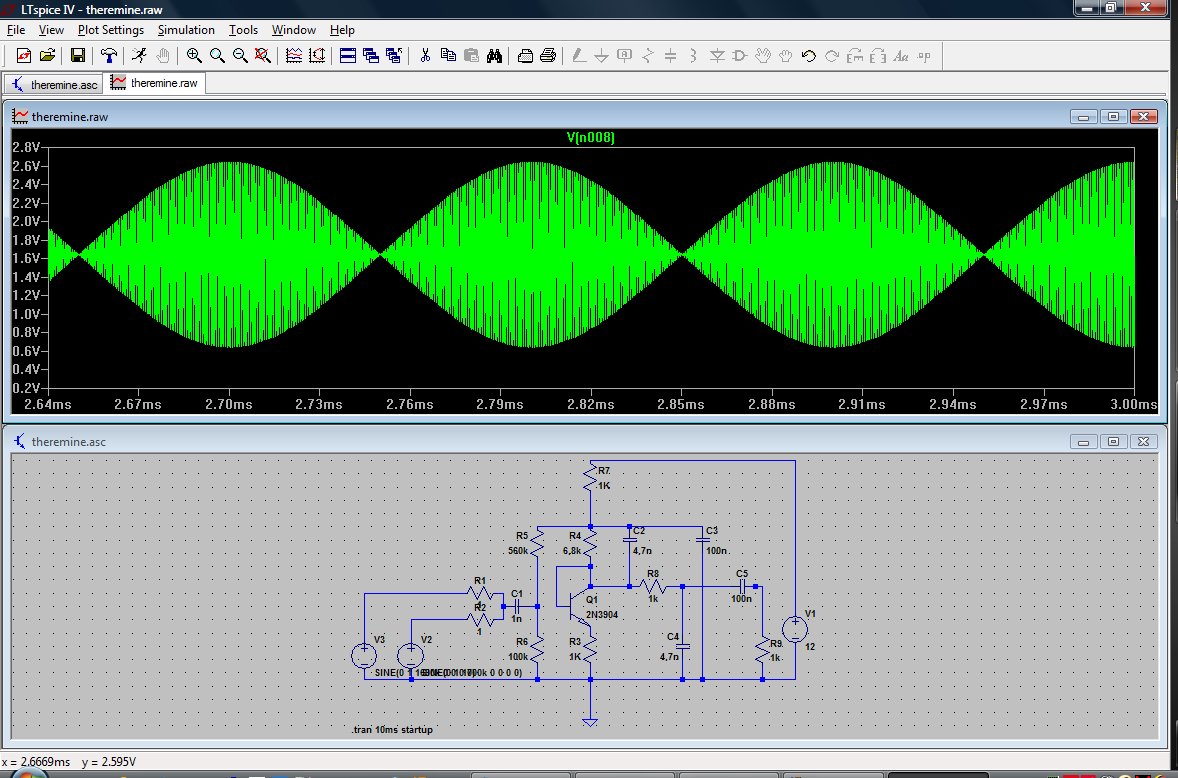
Task: Click the binoculars Find icon
Action: (x=493, y=56)
